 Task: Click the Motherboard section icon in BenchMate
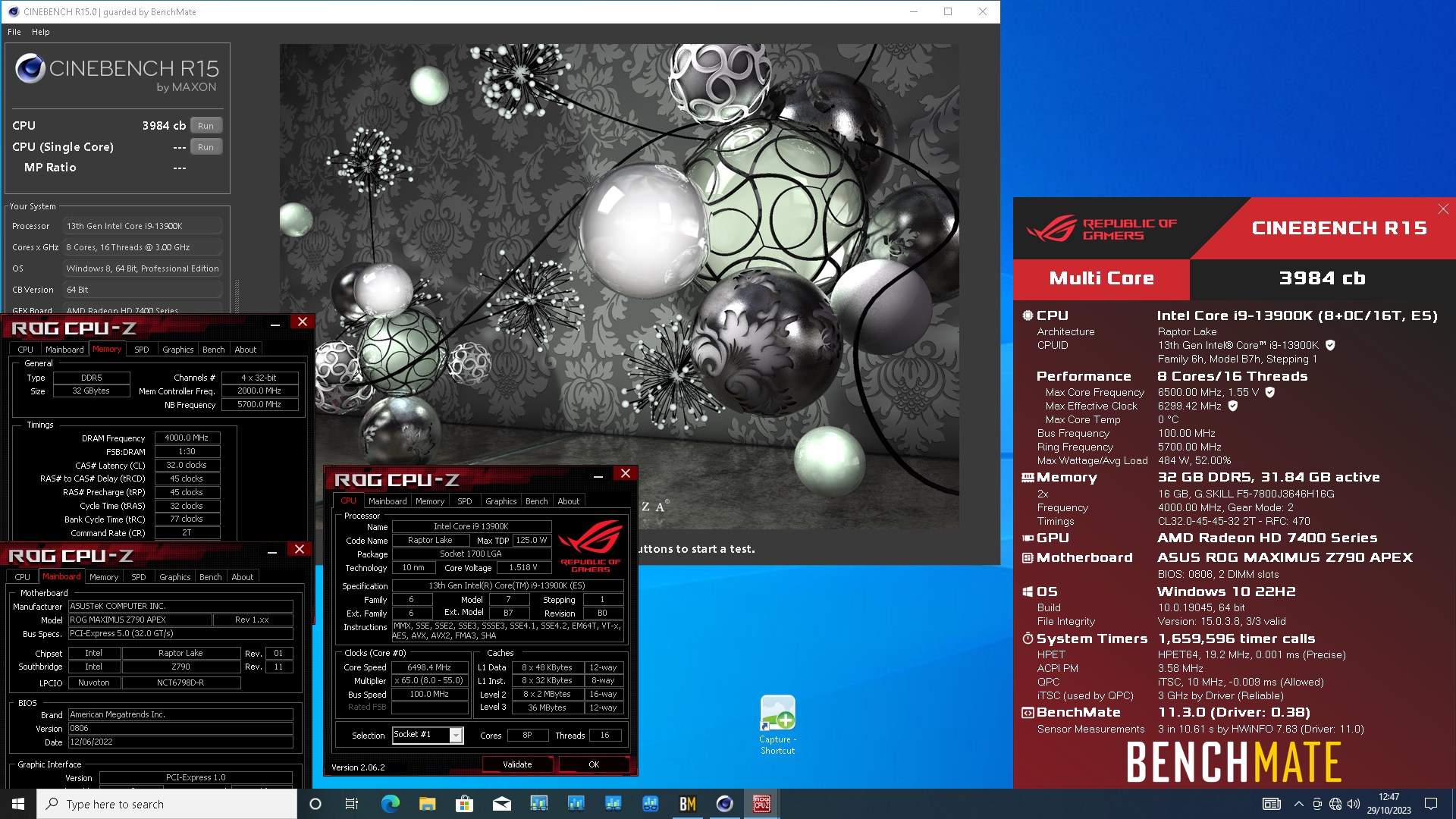(1028, 557)
